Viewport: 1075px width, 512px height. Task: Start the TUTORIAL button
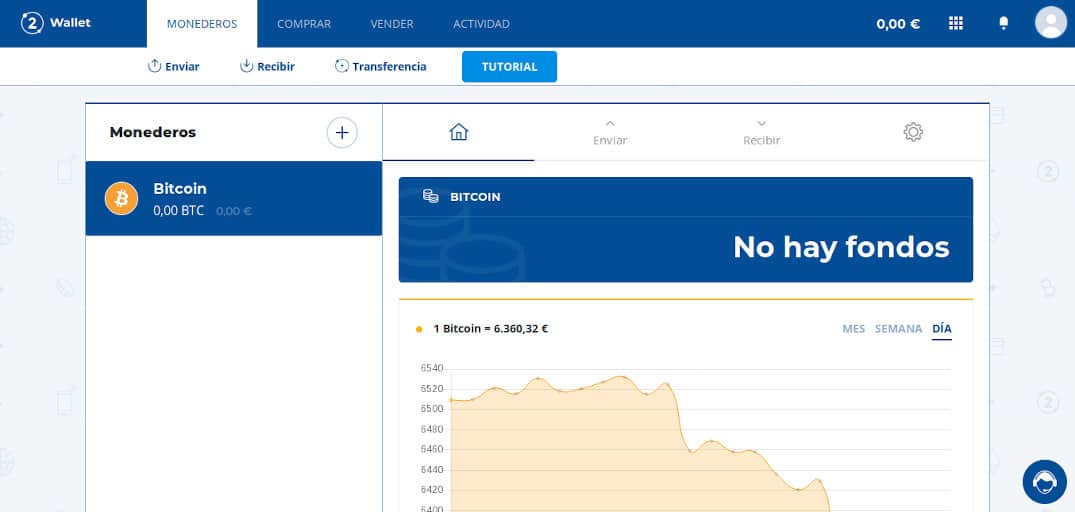click(x=509, y=66)
